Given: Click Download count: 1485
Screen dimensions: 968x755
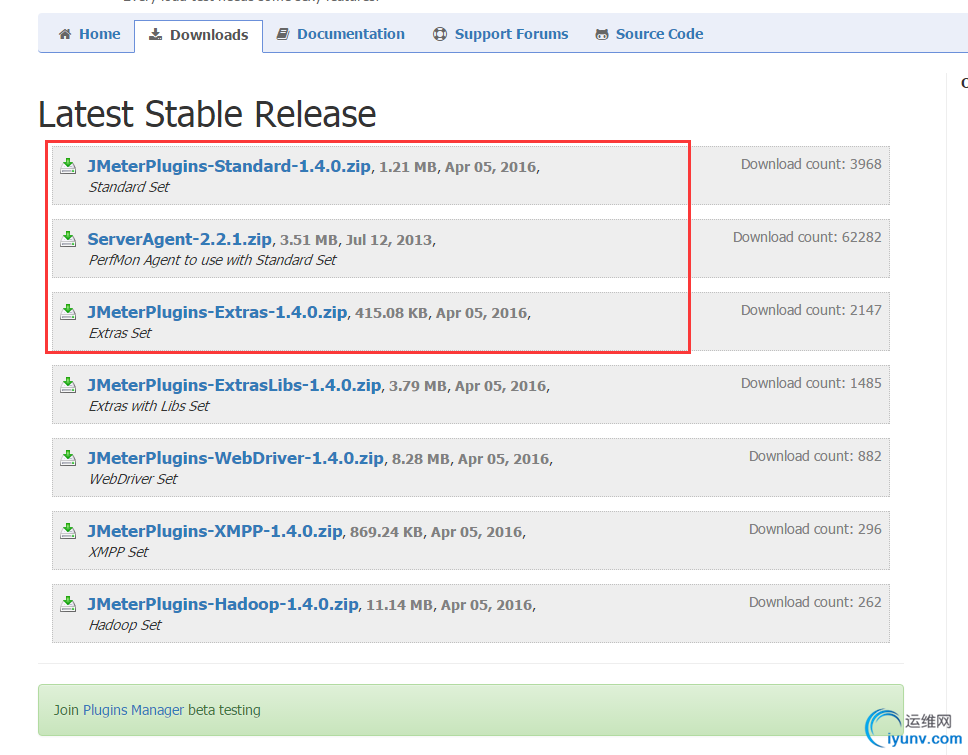Looking at the screenshot, I should (811, 383).
